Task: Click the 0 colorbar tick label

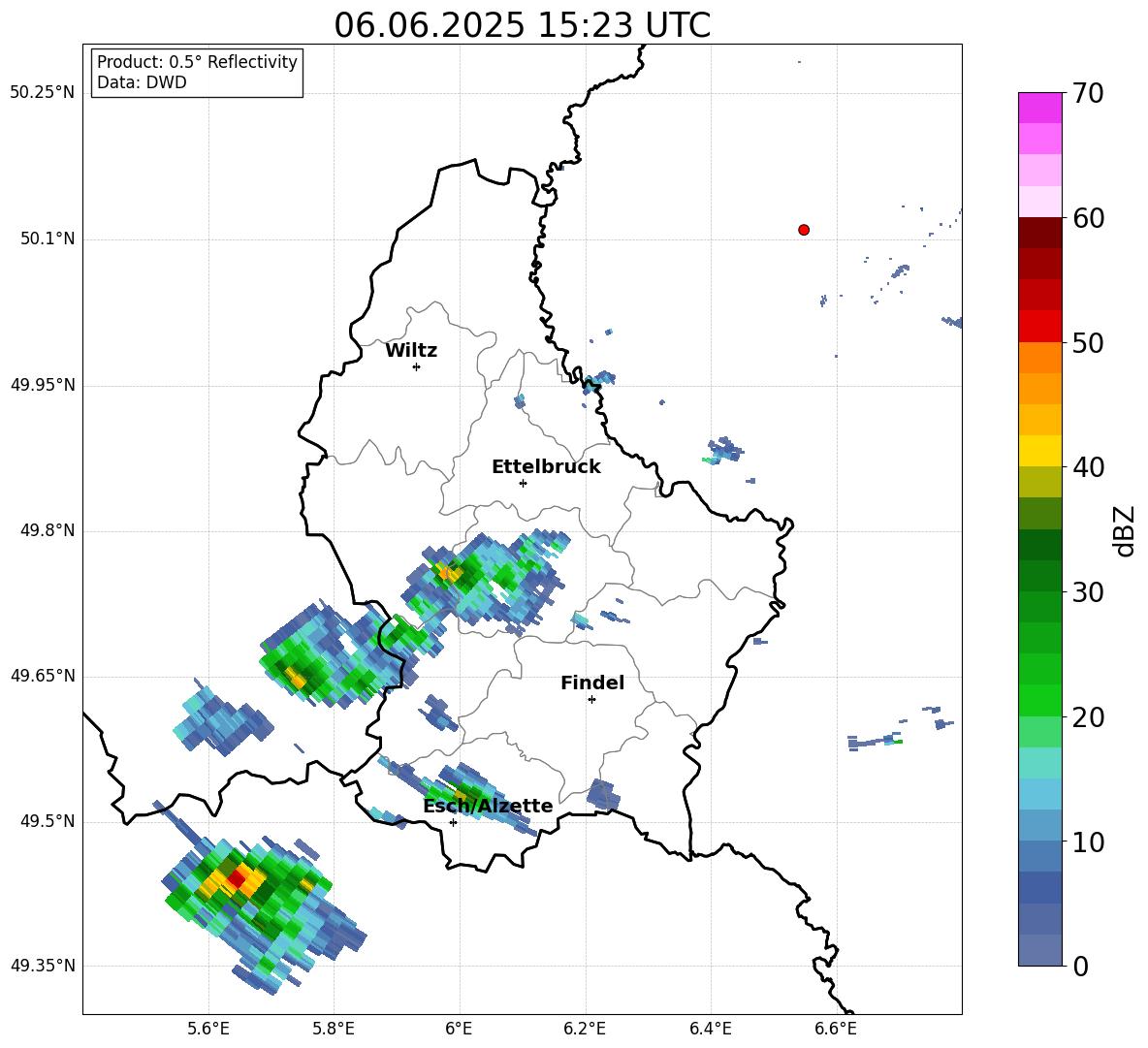Action: (1080, 966)
